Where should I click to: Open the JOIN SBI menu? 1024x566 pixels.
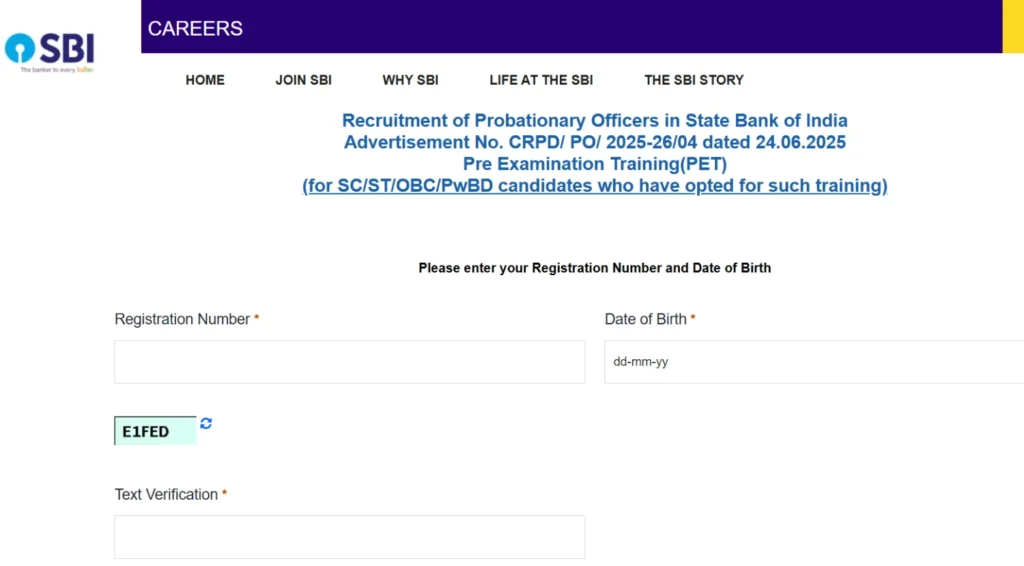(304, 80)
